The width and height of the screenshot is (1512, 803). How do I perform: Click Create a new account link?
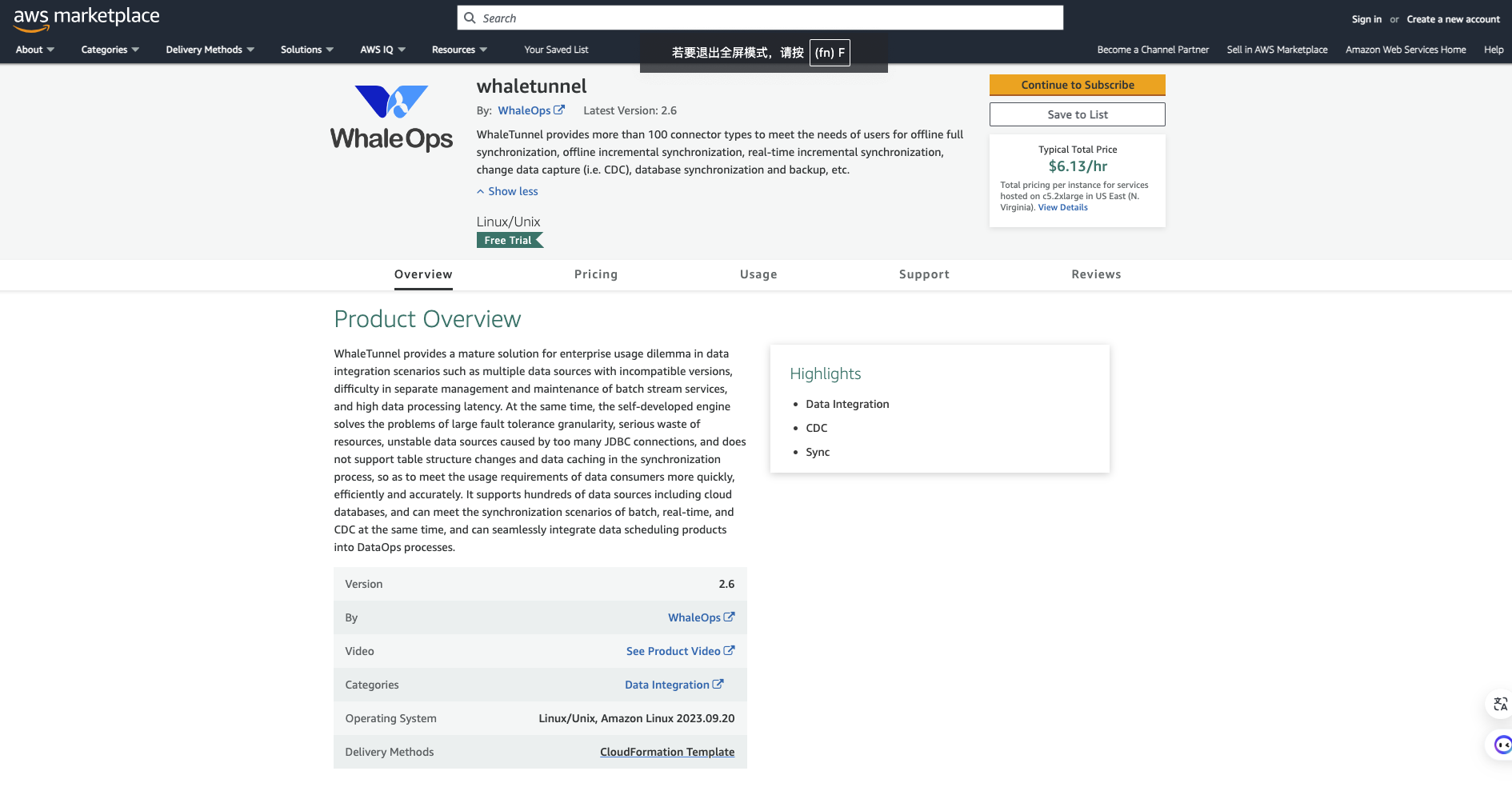pos(1454,19)
